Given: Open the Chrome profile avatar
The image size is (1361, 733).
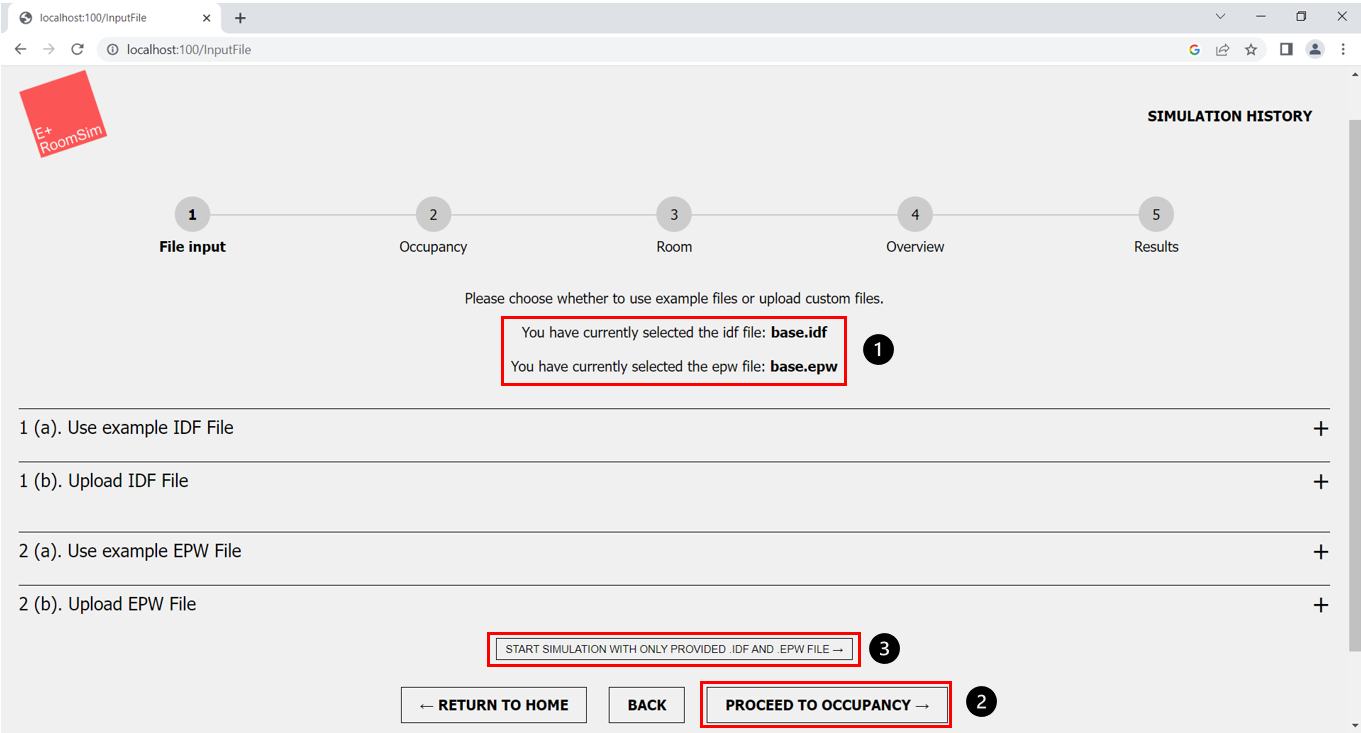Looking at the screenshot, I should tap(1314, 49).
